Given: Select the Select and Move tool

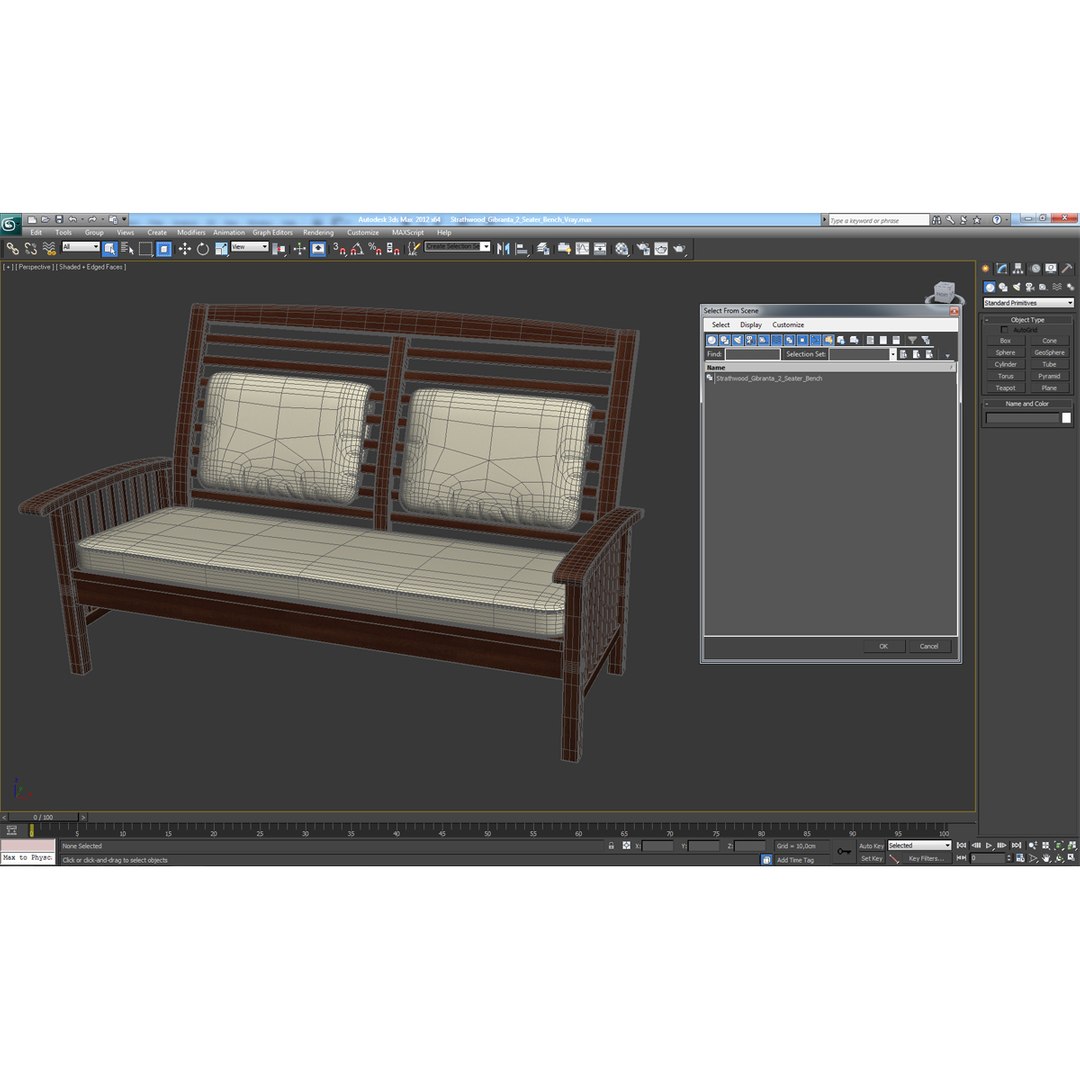Looking at the screenshot, I should click(x=185, y=249).
